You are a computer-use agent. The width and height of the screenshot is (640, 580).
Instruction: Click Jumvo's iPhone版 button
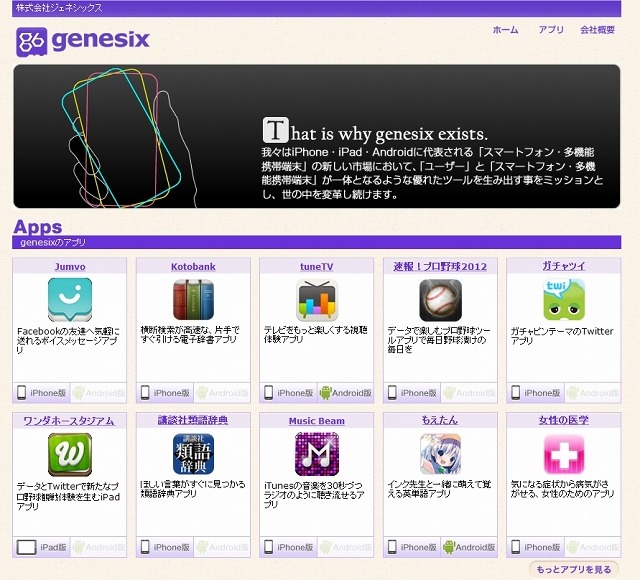(42, 393)
